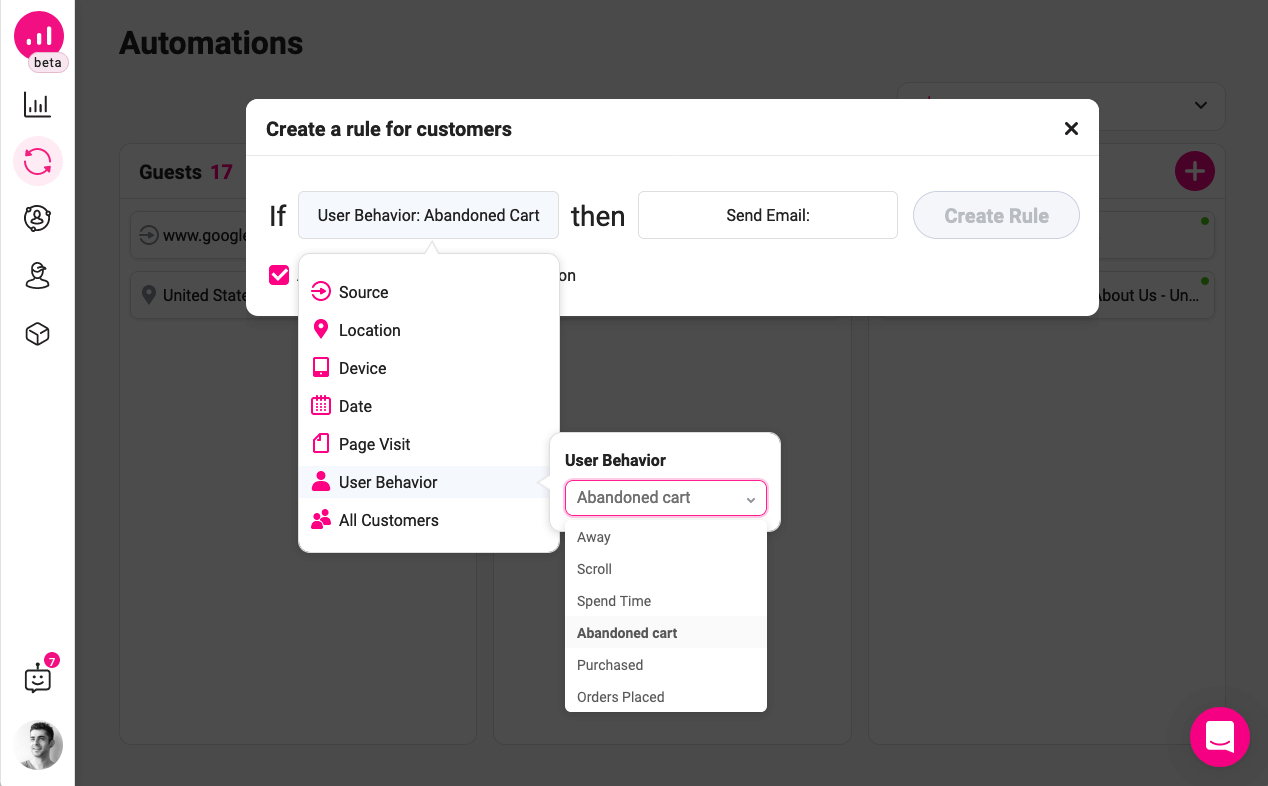This screenshot has width=1268, height=786.
Task: Click the pink plus add button
Action: pyautogui.click(x=1194, y=172)
